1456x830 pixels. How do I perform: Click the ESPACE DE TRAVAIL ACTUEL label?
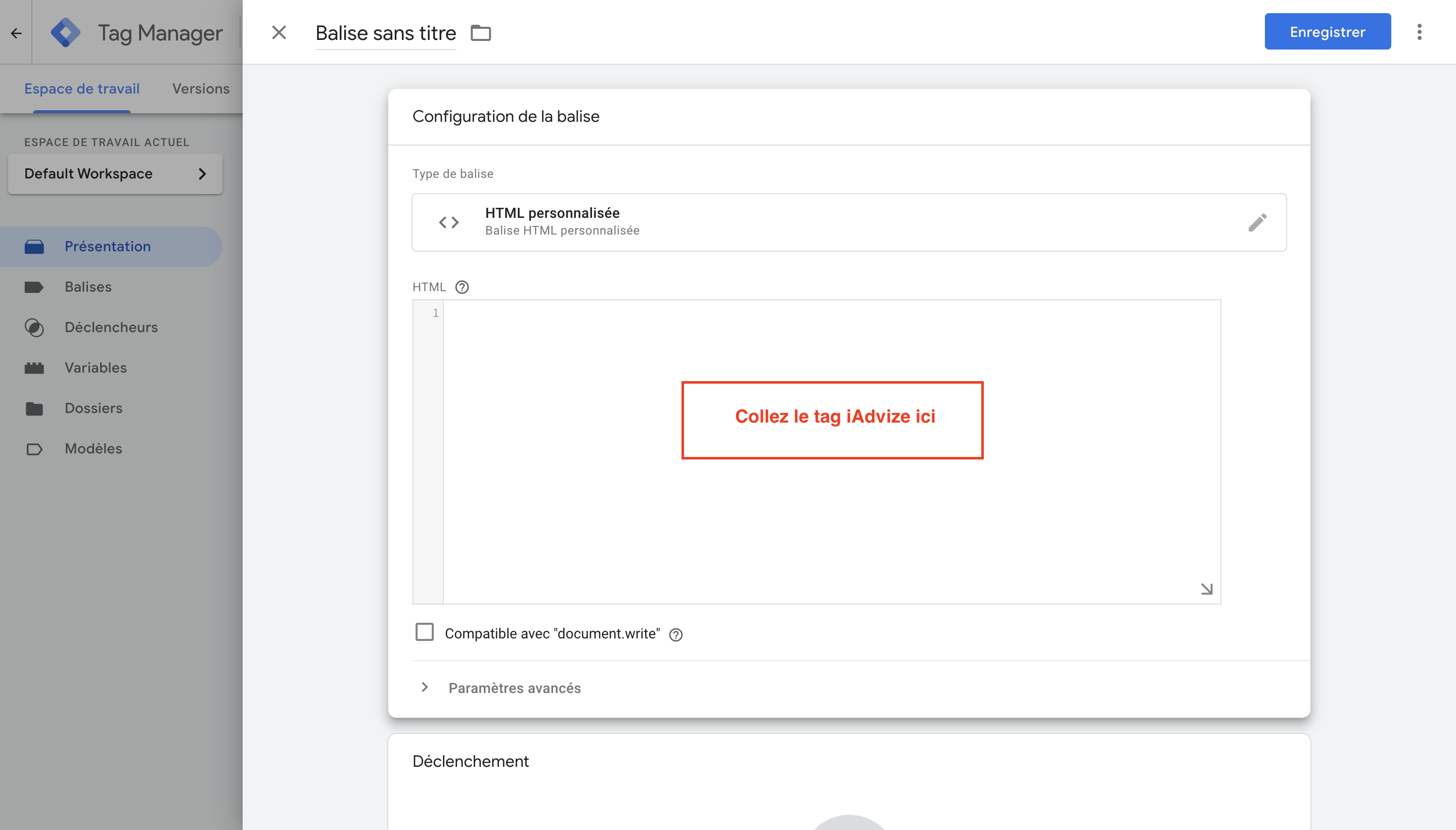click(107, 143)
